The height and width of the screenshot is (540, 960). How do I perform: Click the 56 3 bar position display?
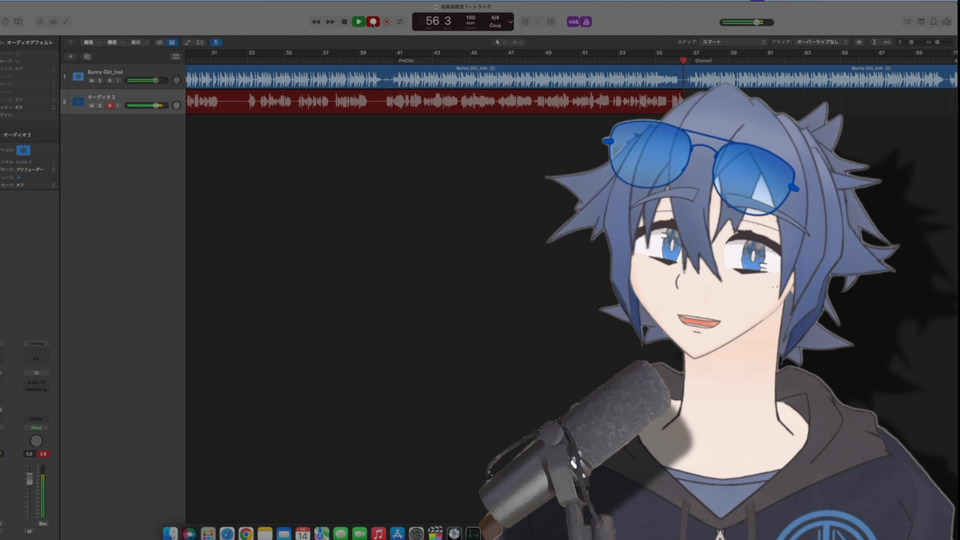pyautogui.click(x=438, y=21)
